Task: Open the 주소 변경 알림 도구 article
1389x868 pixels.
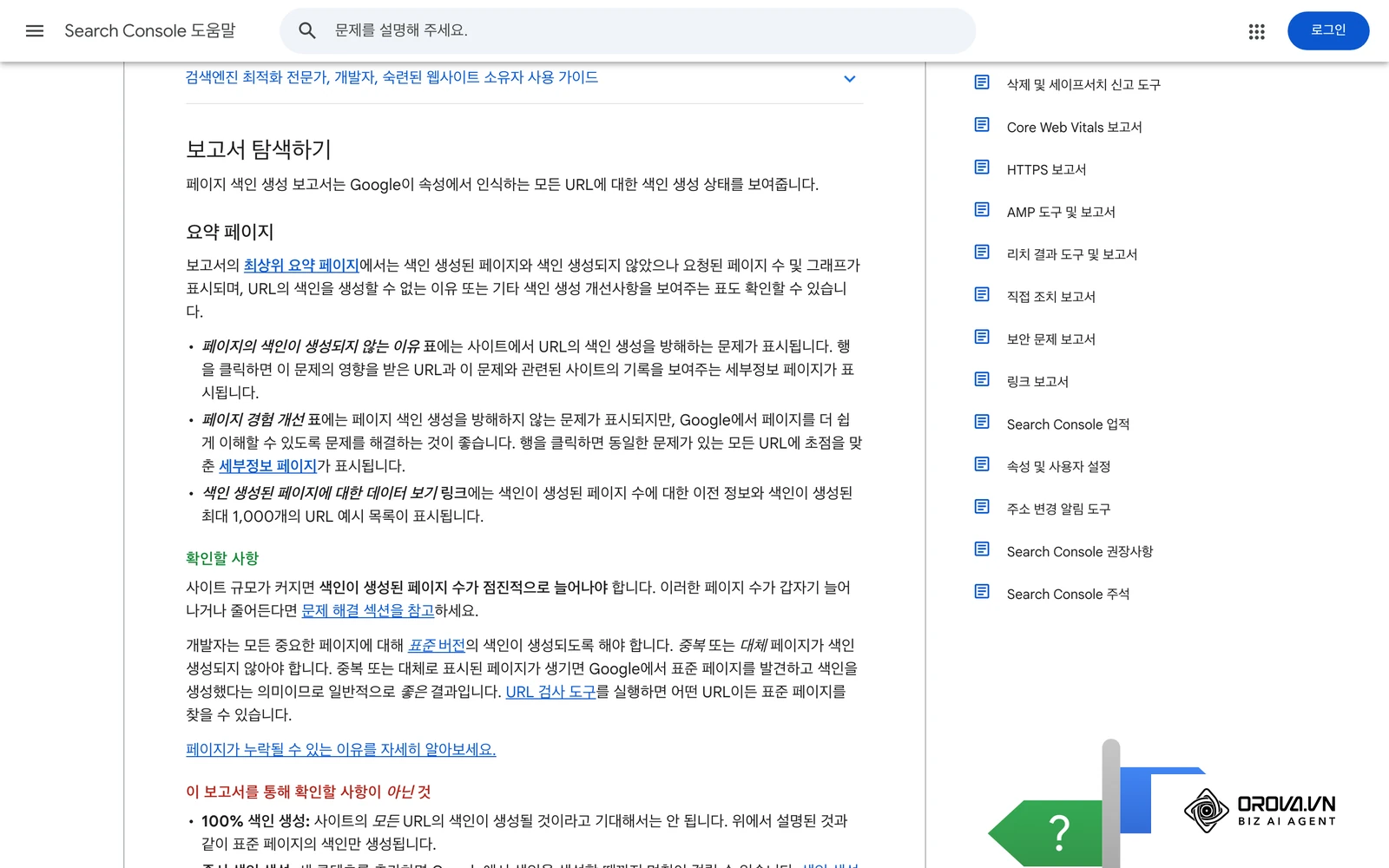Action: coord(1058,510)
